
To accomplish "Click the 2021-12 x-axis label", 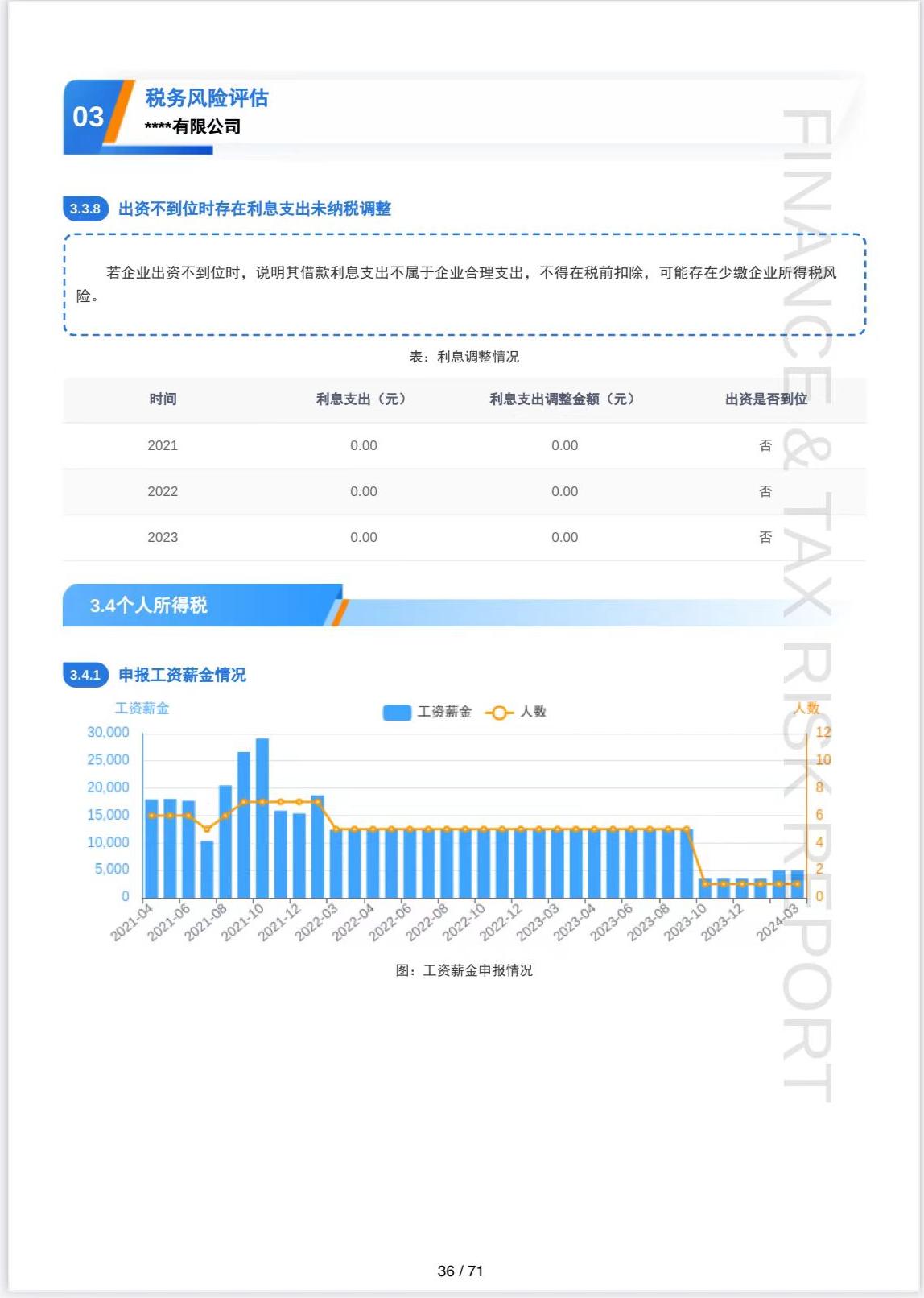I will tap(279, 923).
